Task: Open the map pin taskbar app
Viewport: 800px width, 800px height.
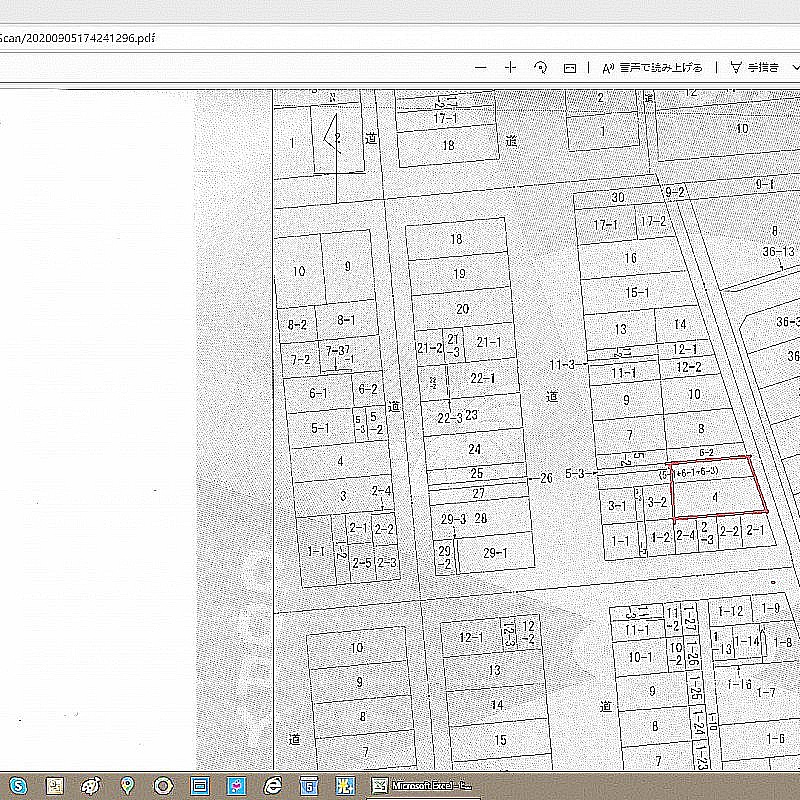Action: (127, 786)
